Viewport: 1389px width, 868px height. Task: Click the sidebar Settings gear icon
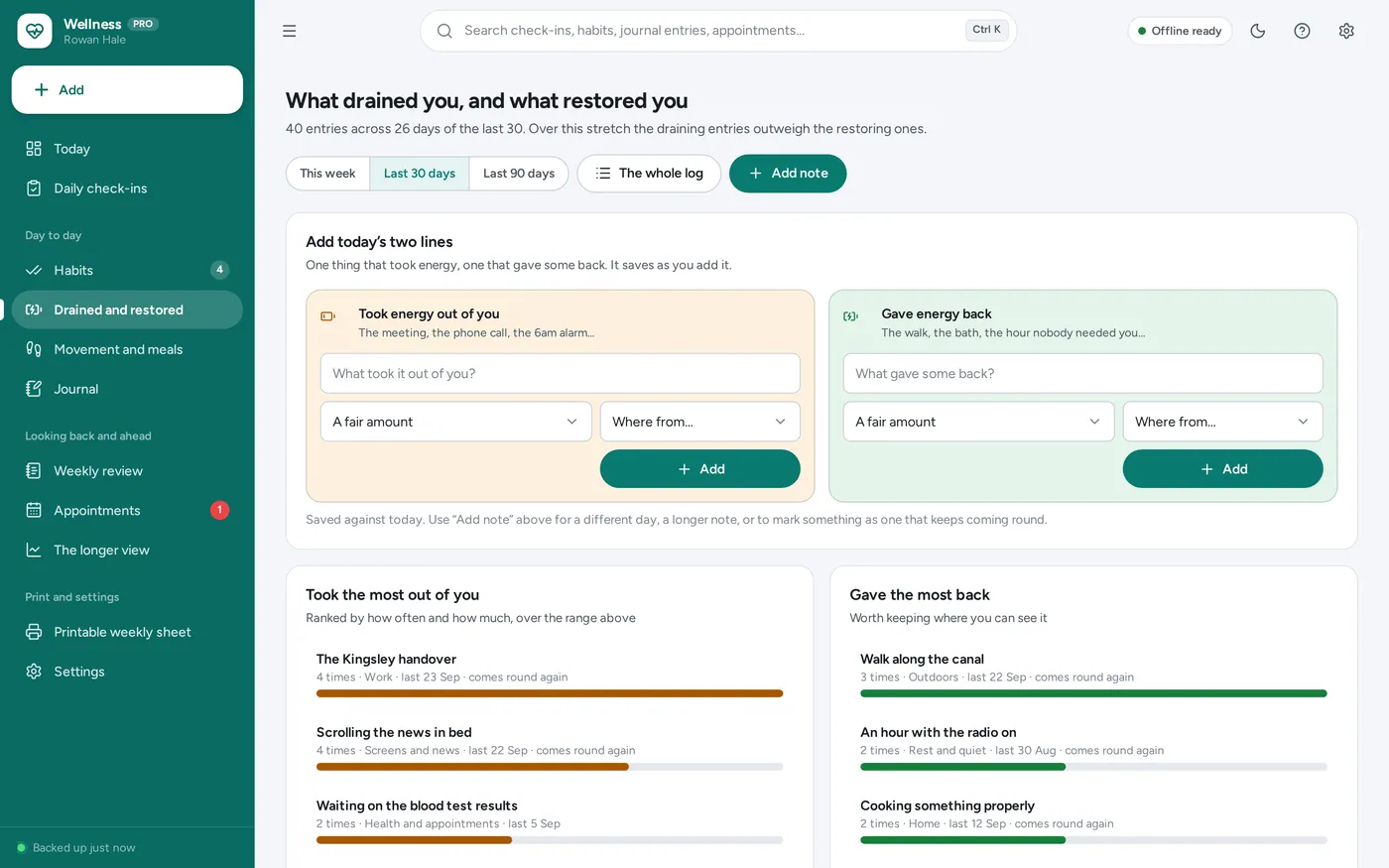pyautogui.click(x=34, y=672)
